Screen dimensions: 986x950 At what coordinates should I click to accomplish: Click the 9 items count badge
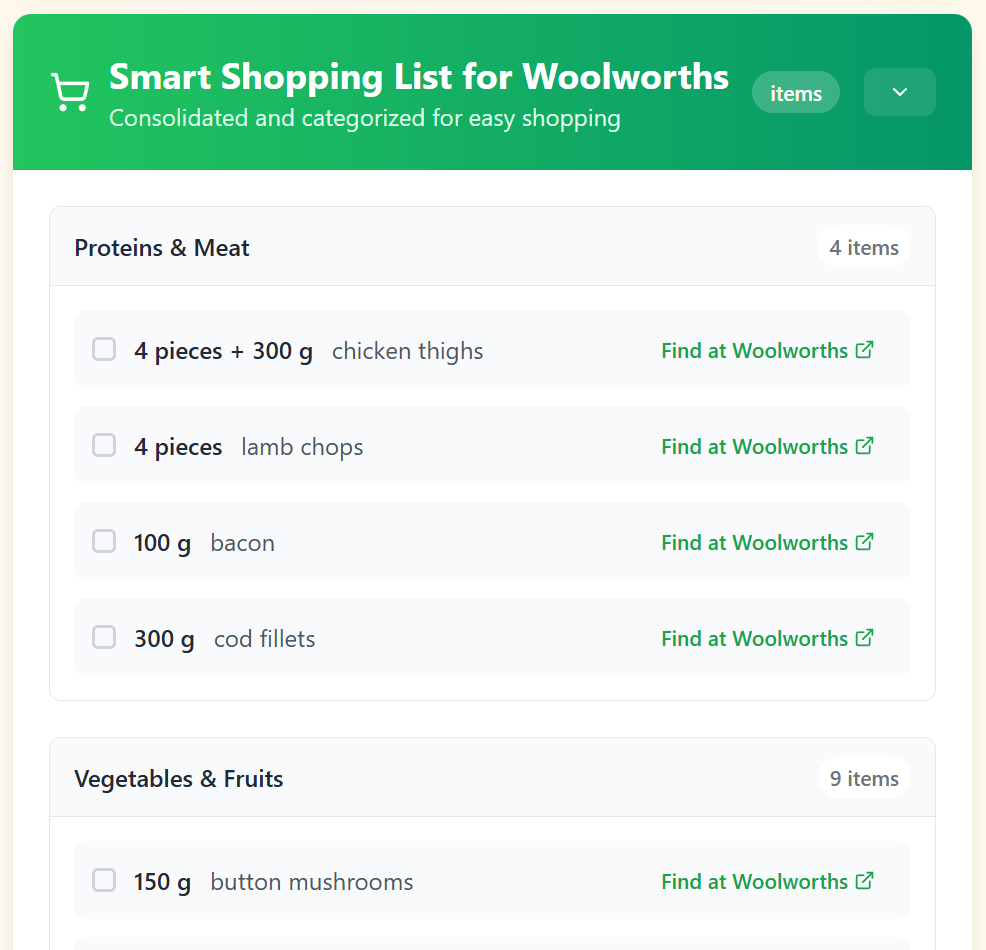[864, 778]
